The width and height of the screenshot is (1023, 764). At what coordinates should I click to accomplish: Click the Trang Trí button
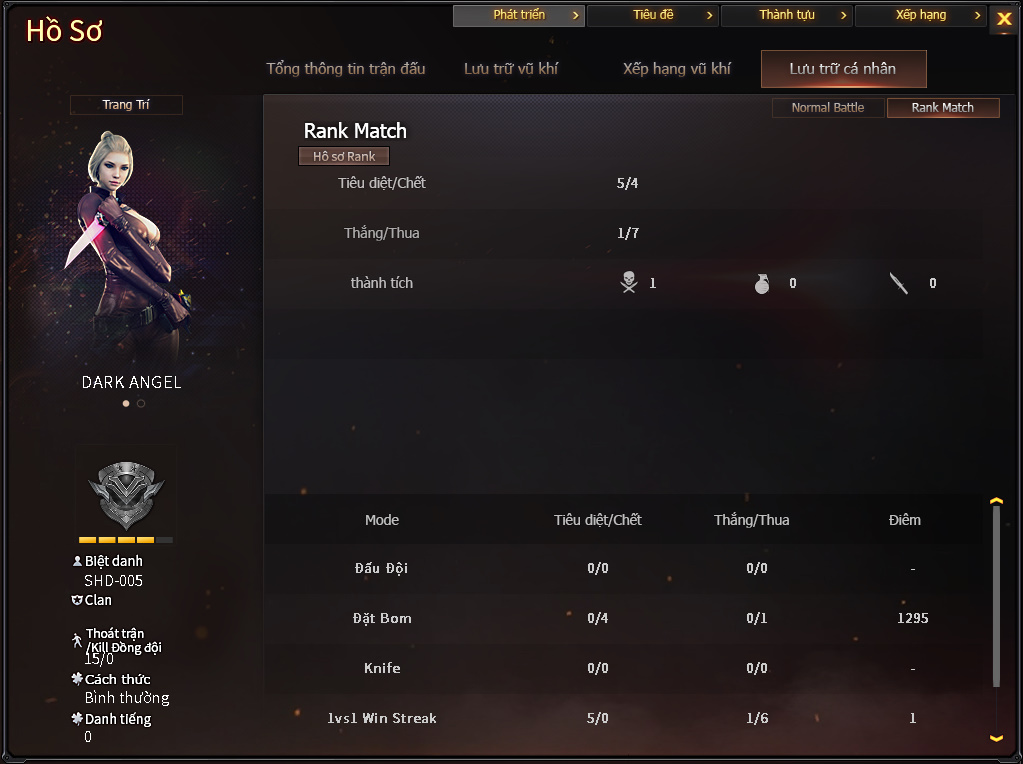(x=126, y=104)
